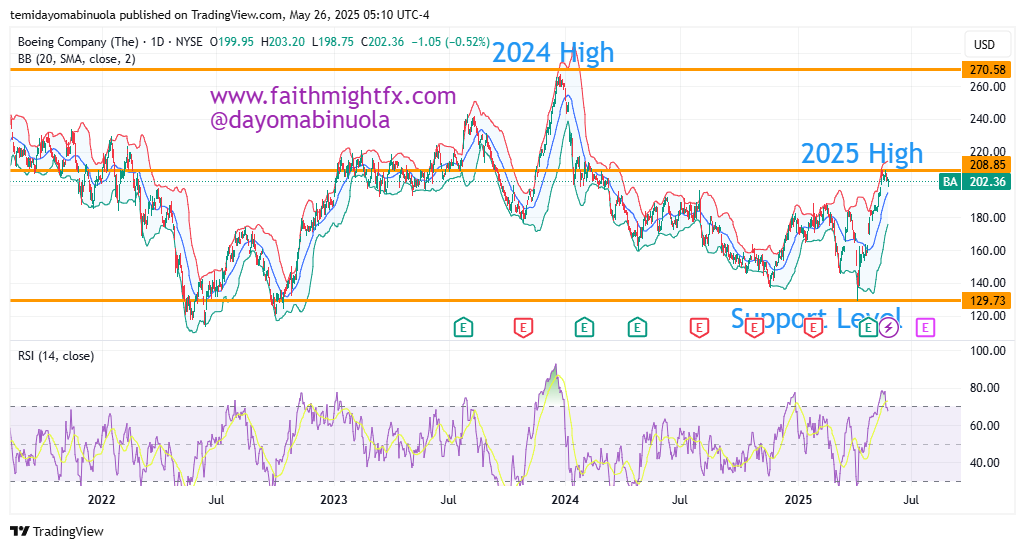Click the 140.00 price axis label
This screenshot has width=1025, height=549.
pyautogui.click(x=987, y=283)
